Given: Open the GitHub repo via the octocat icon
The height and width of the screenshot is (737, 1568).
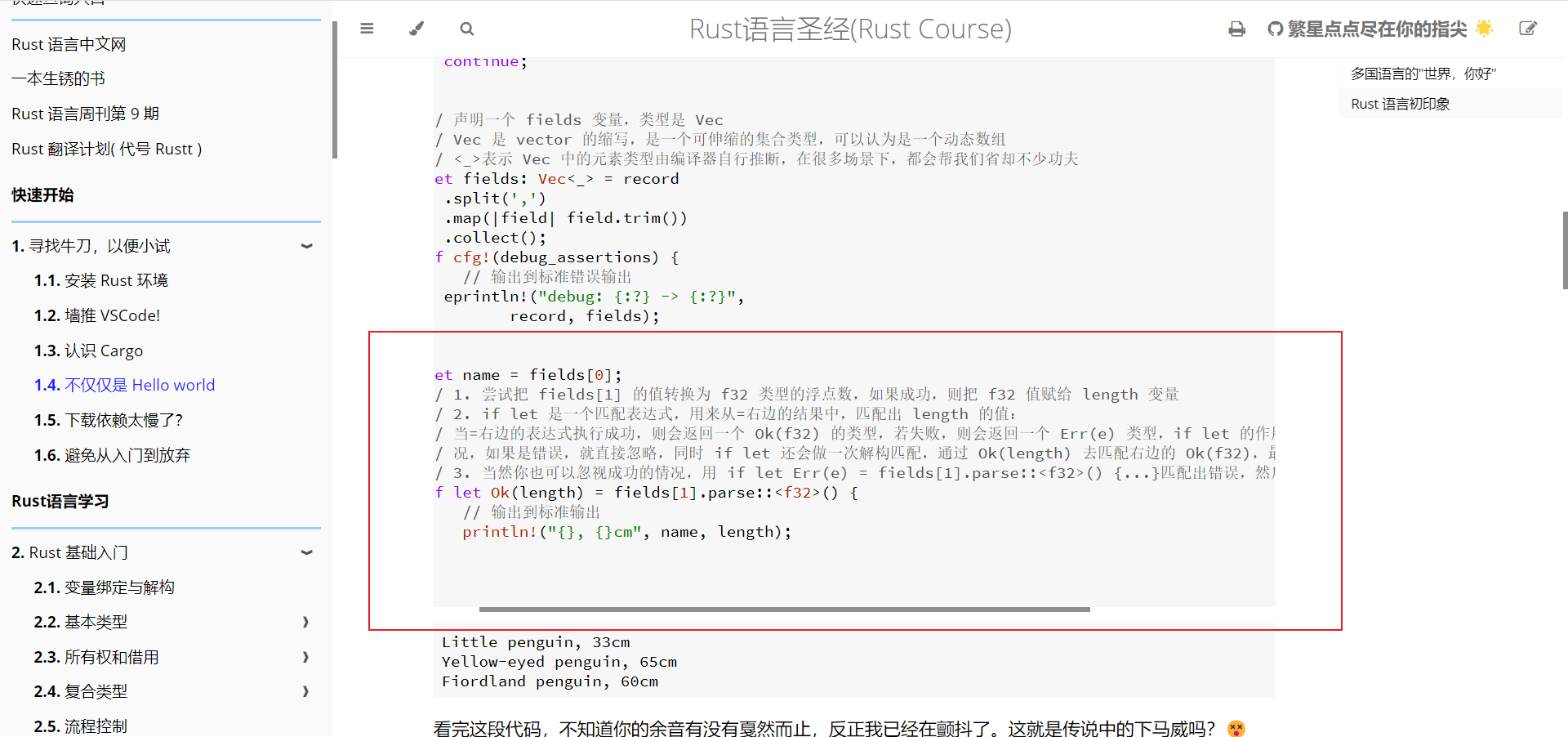Looking at the screenshot, I should 1275,29.
